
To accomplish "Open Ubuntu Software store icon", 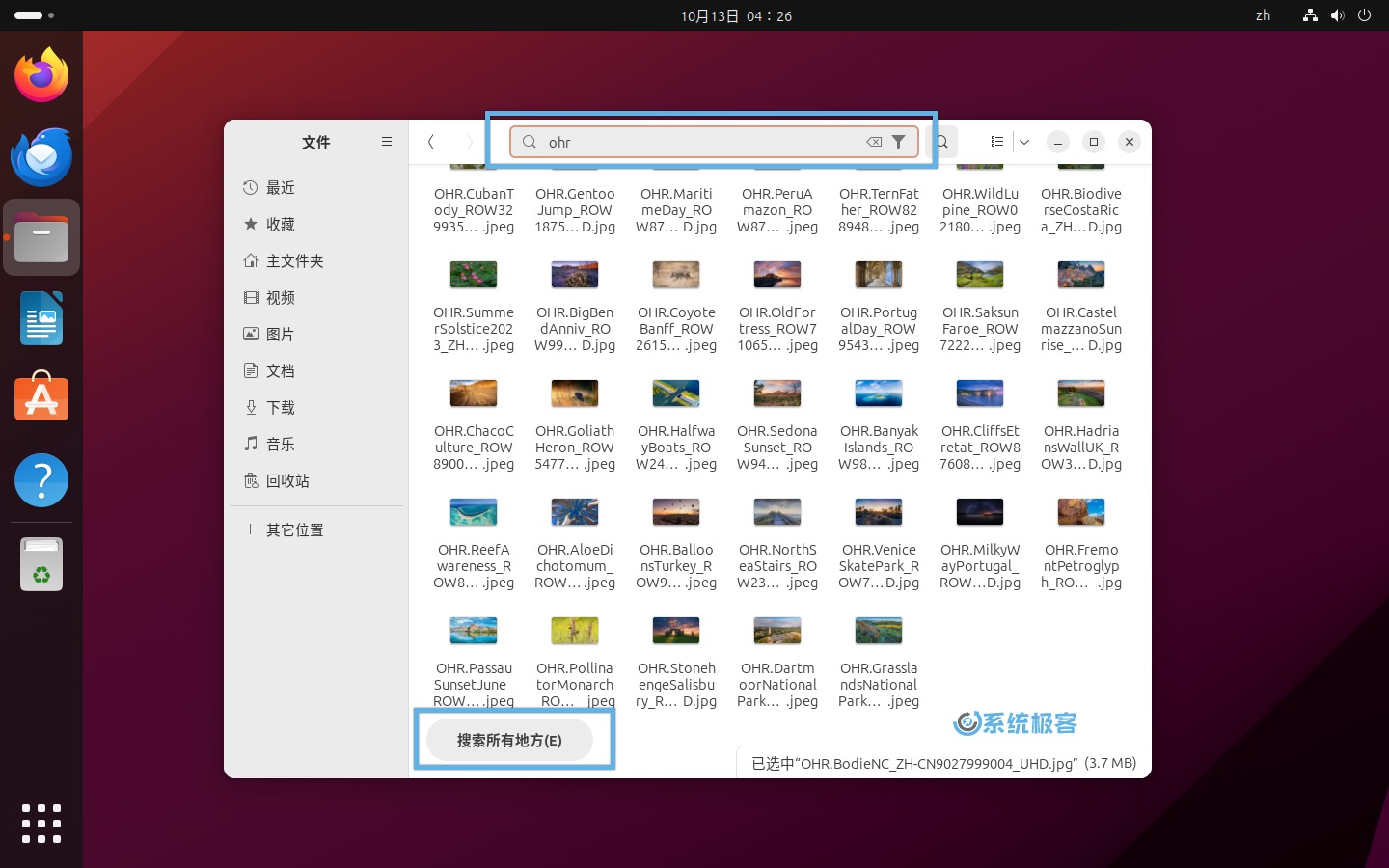I will [41, 397].
